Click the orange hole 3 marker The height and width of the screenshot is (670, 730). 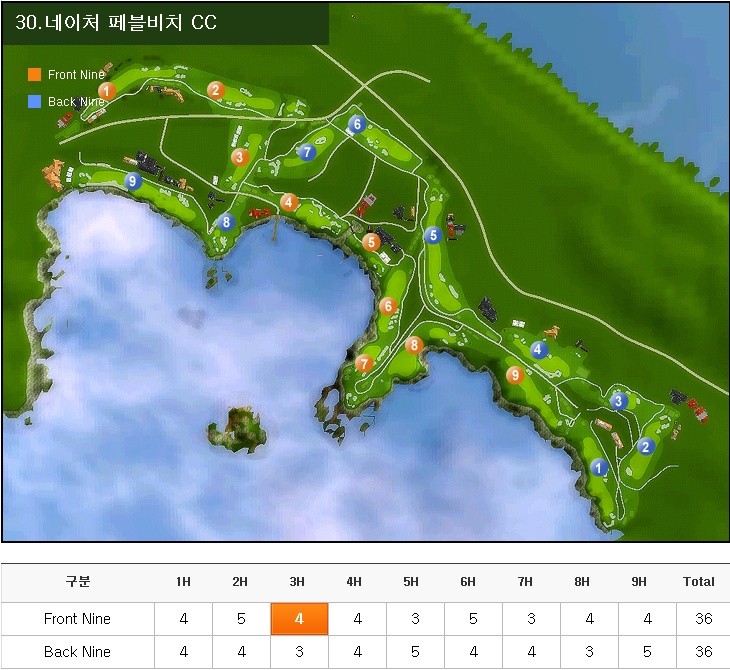[239, 157]
